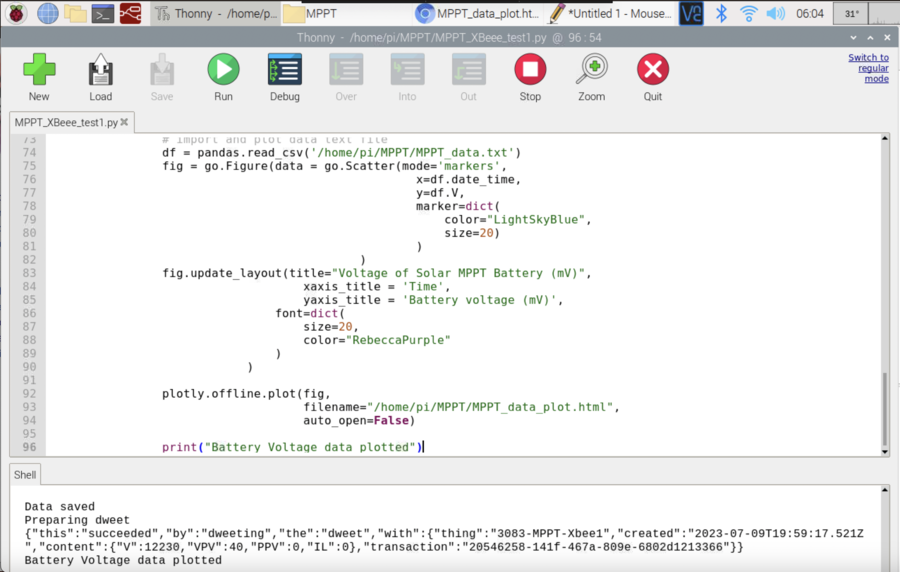Run the current script
The height and width of the screenshot is (572, 900).
click(x=223, y=70)
